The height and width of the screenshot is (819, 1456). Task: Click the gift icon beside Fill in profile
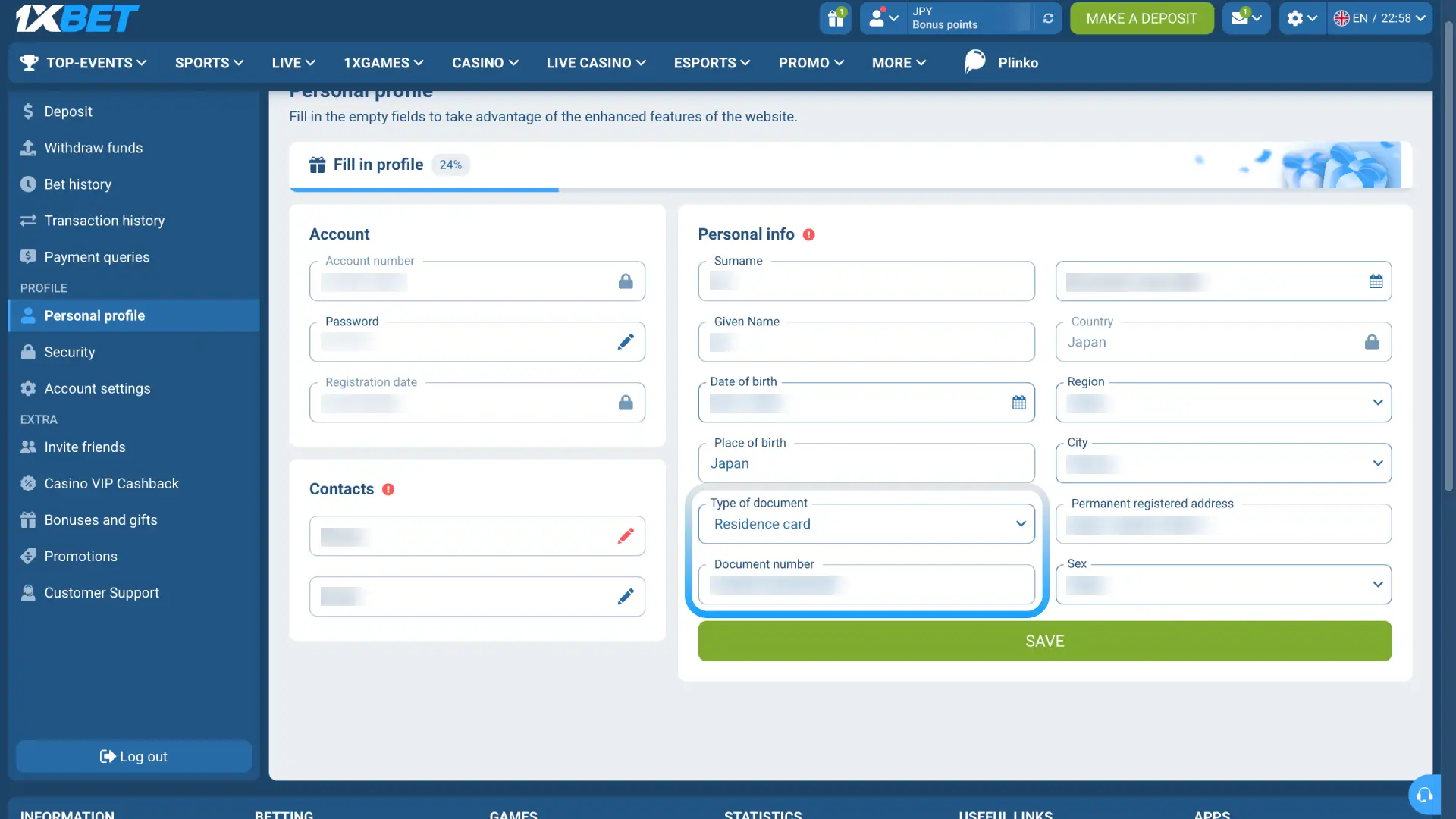click(x=317, y=165)
